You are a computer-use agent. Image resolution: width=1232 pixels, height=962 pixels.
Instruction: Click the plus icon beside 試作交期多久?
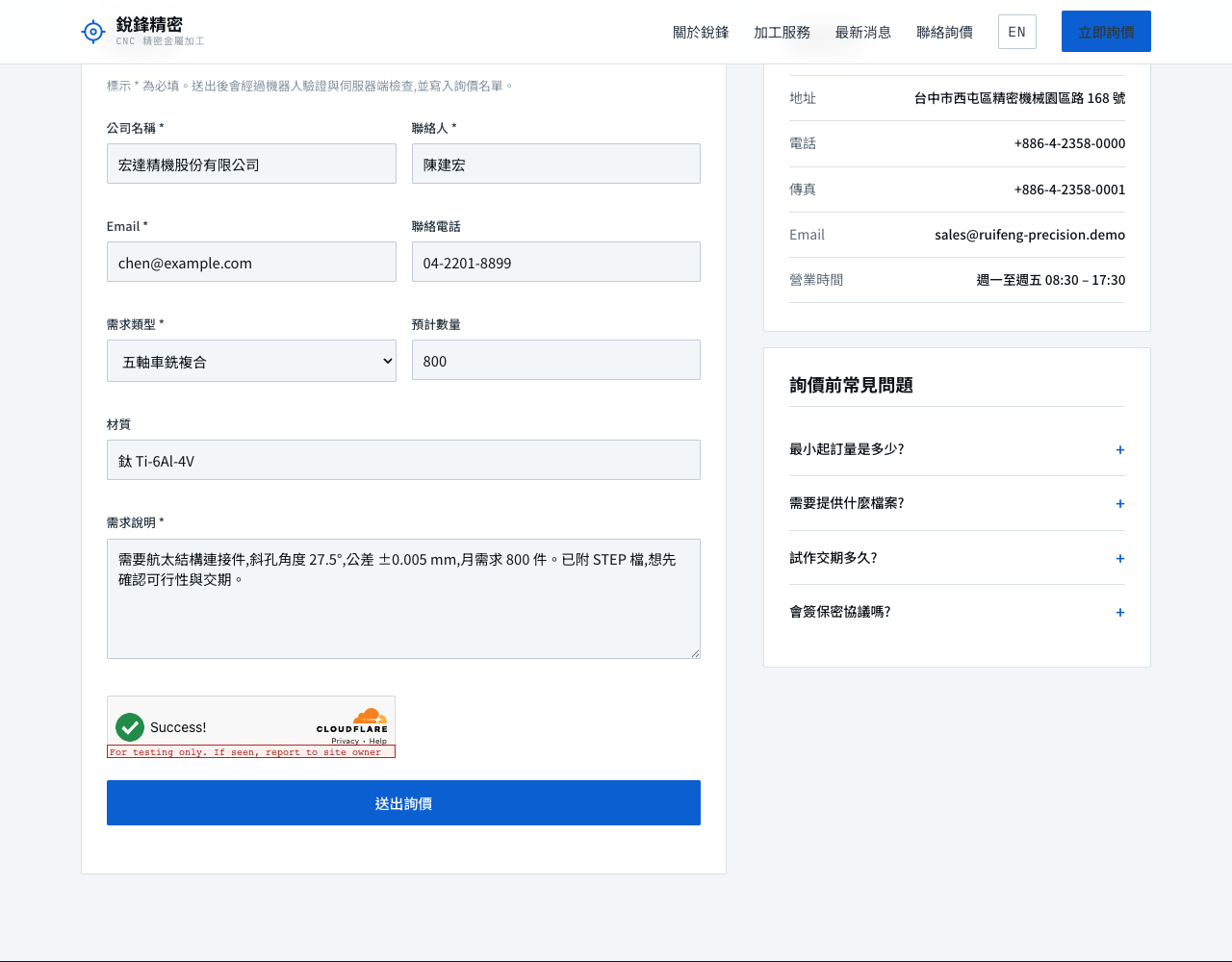tap(1120, 558)
